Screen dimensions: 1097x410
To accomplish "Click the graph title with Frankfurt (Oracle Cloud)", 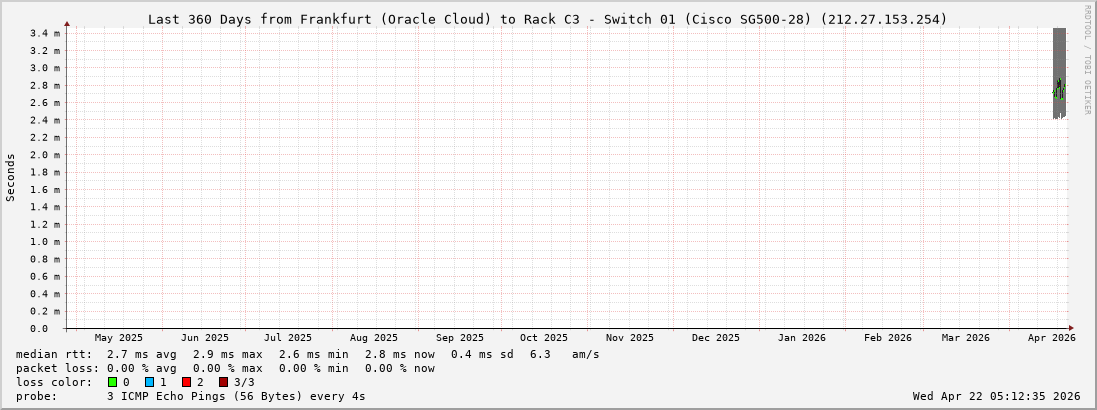I will (x=547, y=19).
